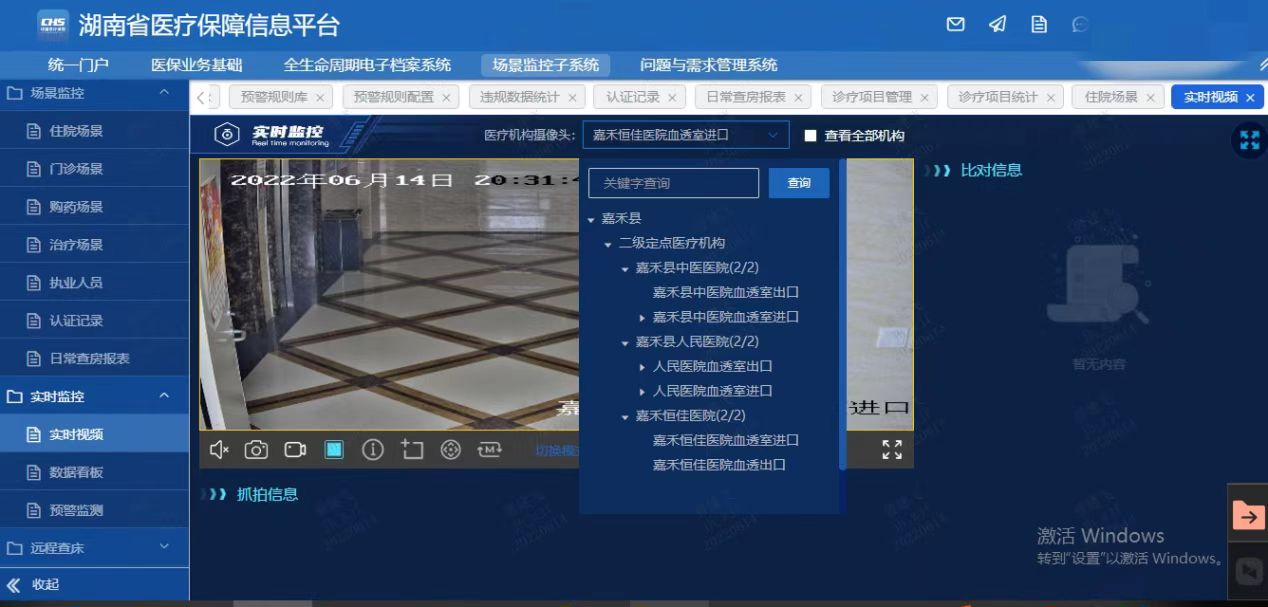This screenshot has height=607, width=1268.
Task: Start recording with the video camera icon
Action: pos(295,450)
